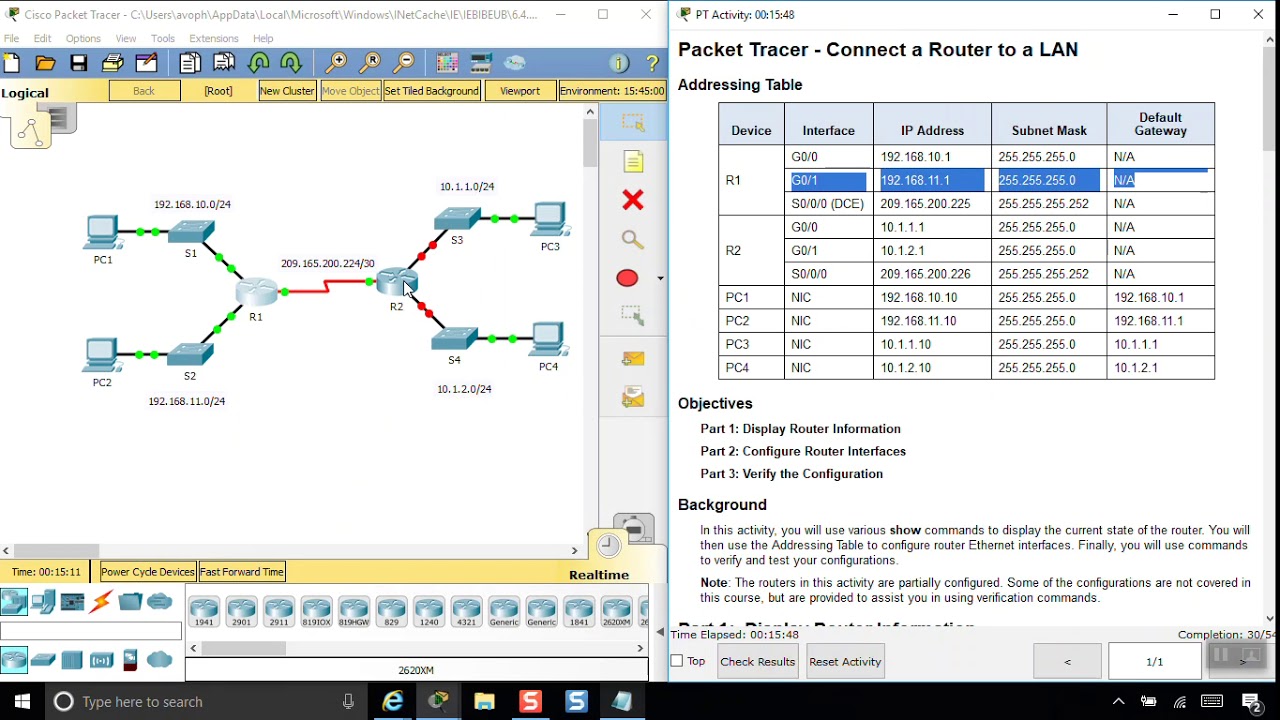Collapse the device panel side arrow
The height and width of the screenshot is (720, 1280).
pos(660,632)
